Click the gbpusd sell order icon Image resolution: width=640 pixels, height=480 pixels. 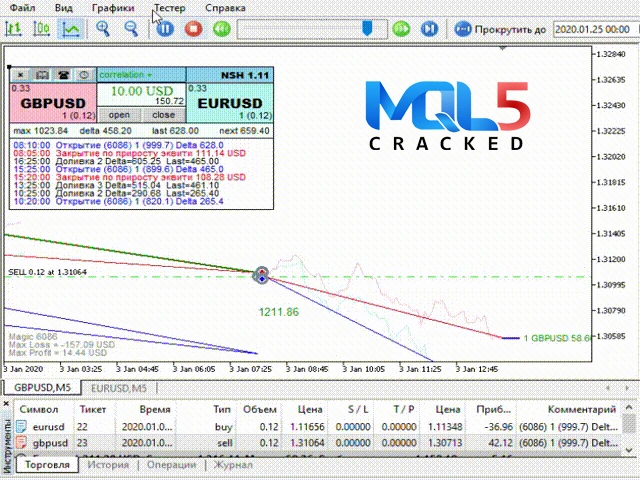pyautogui.click(x=21, y=442)
